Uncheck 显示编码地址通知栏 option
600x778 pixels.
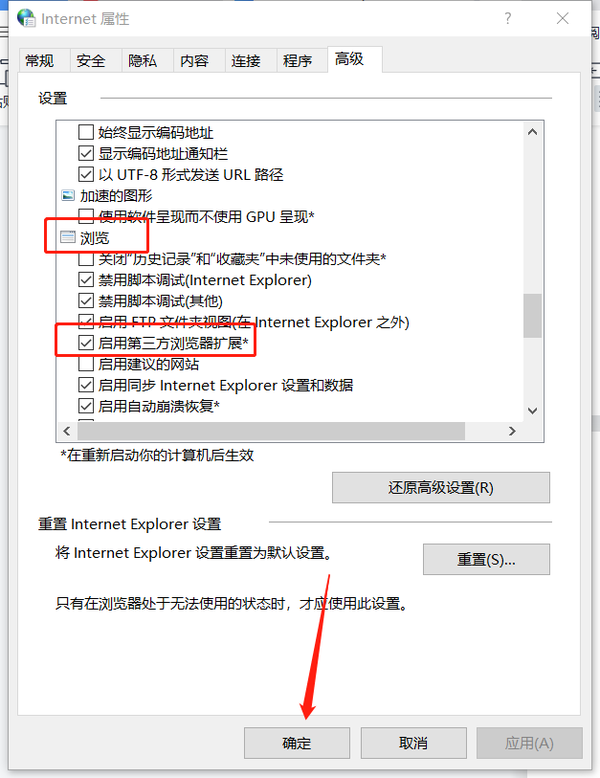[86, 153]
